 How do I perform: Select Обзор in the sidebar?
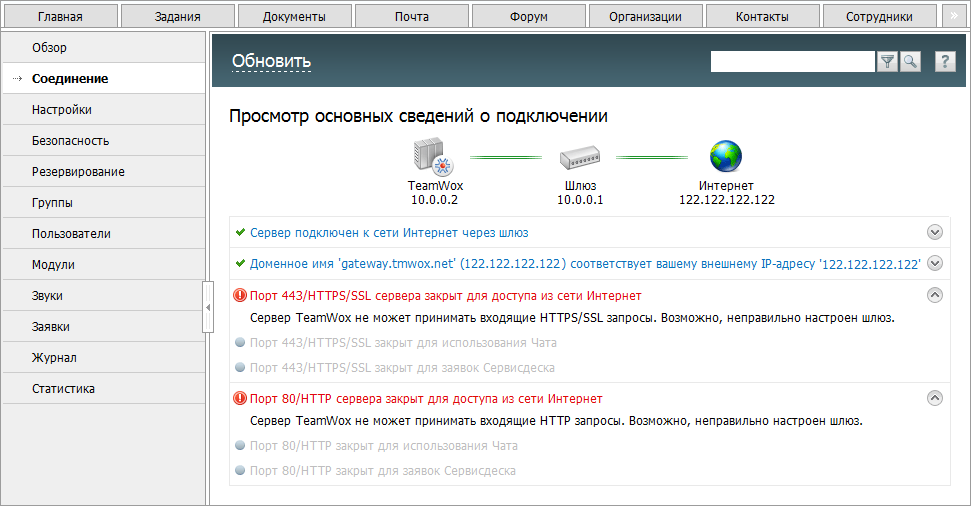tap(104, 48)
